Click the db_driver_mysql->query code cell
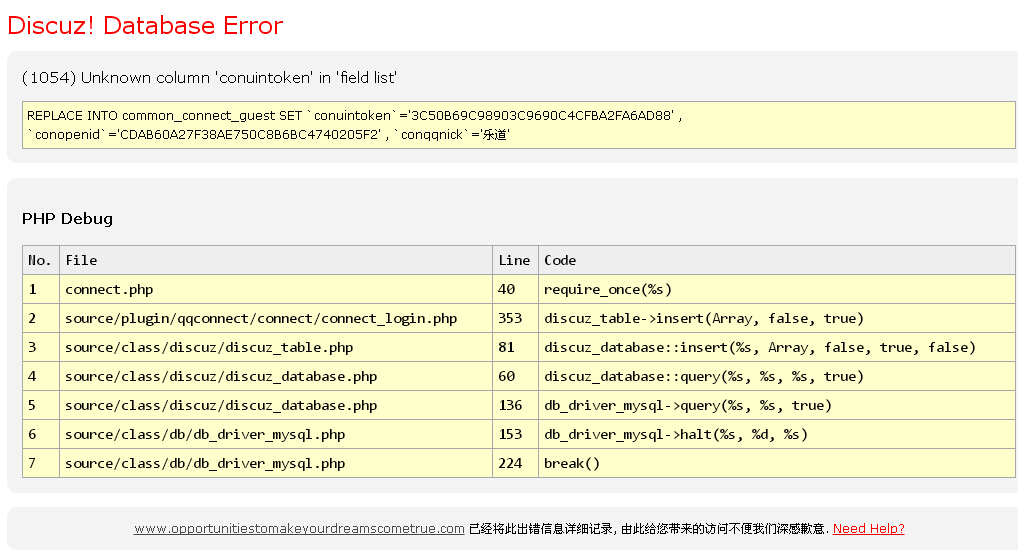This screenshot has height=559, width=1018. click(776, 406)
